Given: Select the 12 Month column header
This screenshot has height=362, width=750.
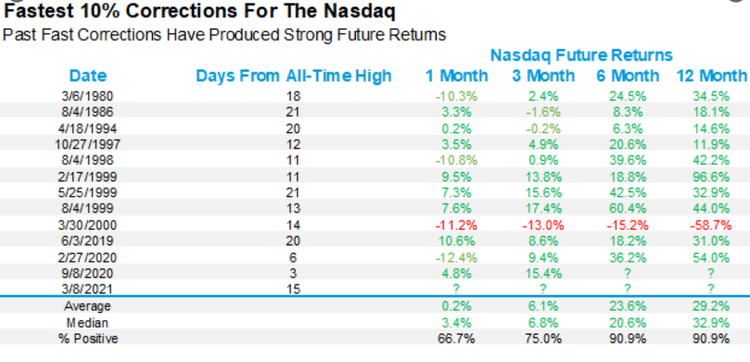Looking at the screenshot, I should pos(711,76).
